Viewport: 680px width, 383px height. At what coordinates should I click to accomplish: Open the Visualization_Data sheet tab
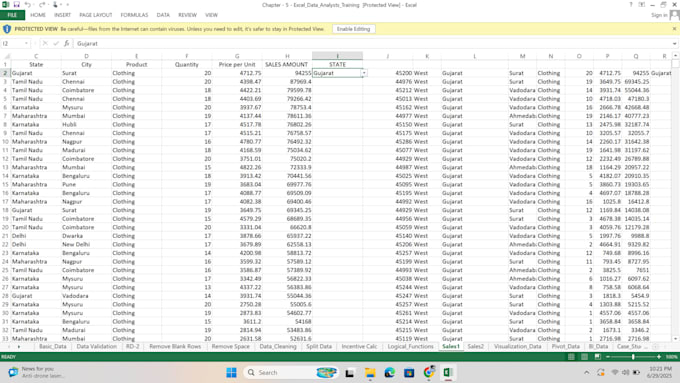click(x=517, y=347)
